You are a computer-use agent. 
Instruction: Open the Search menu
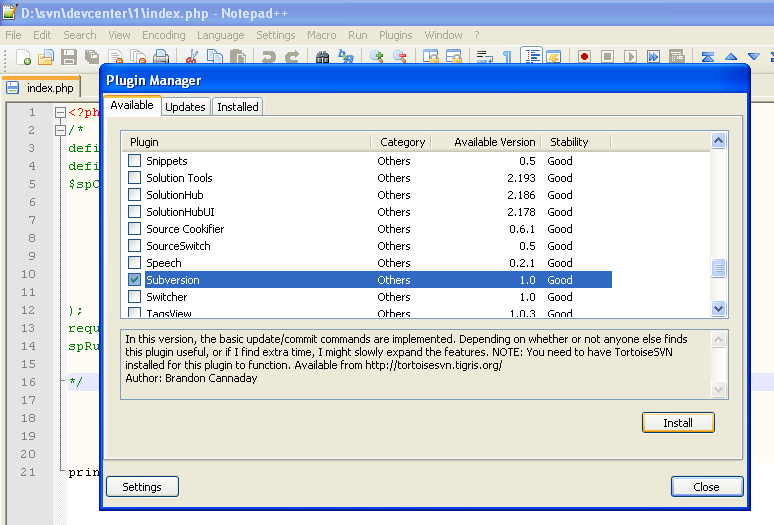tap(79, 35)
